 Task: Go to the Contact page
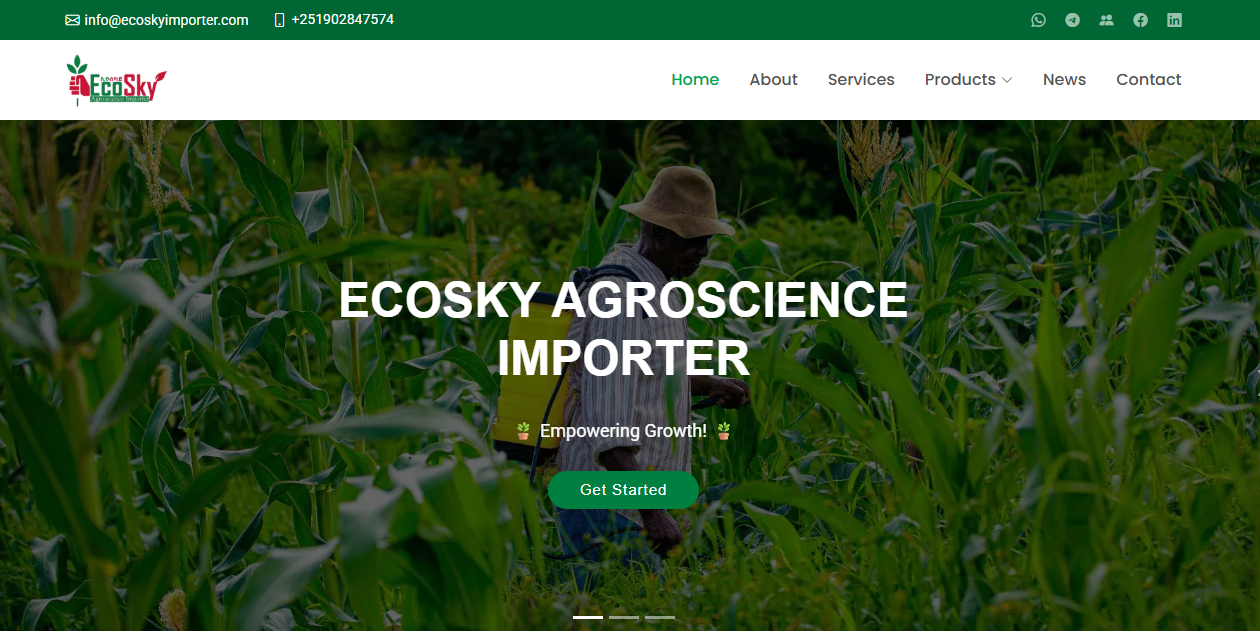pyautogui.click(x=1148, y=80)
